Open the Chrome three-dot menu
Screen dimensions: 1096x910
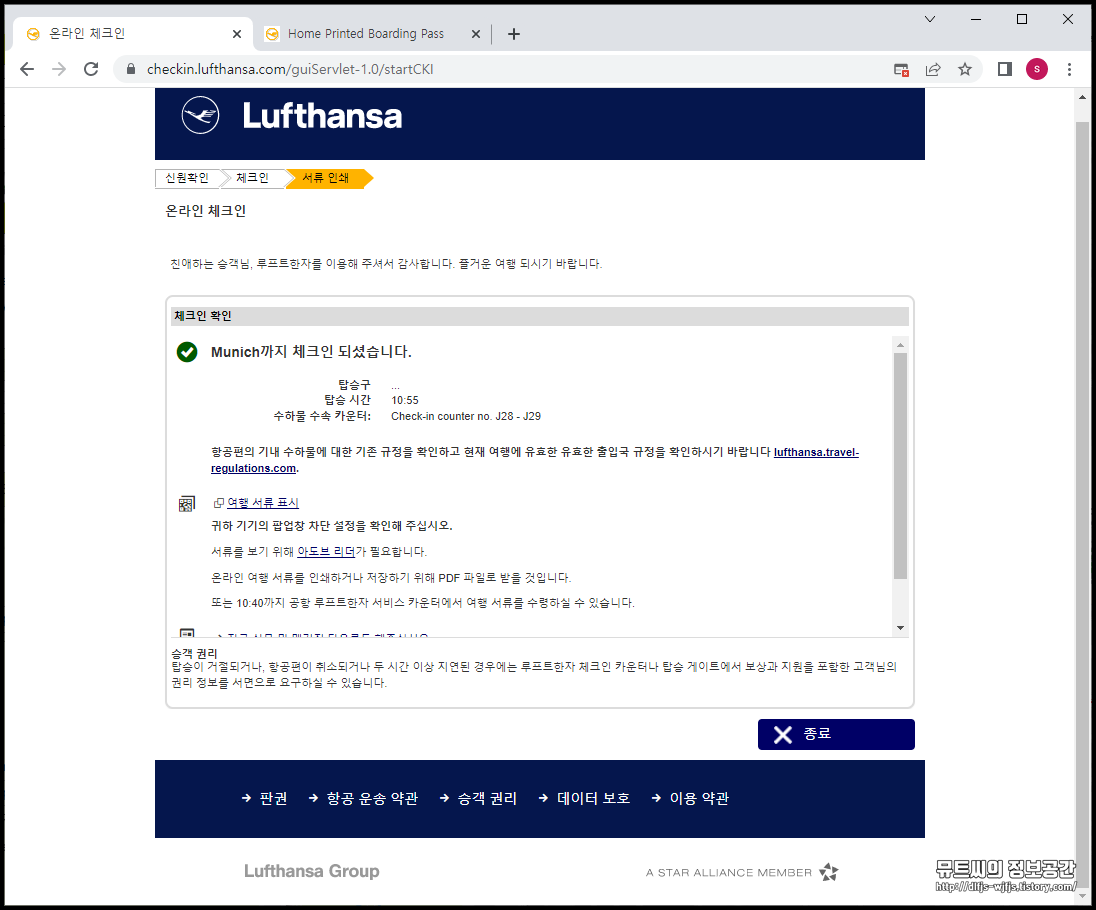click(x=1069, y=69)
